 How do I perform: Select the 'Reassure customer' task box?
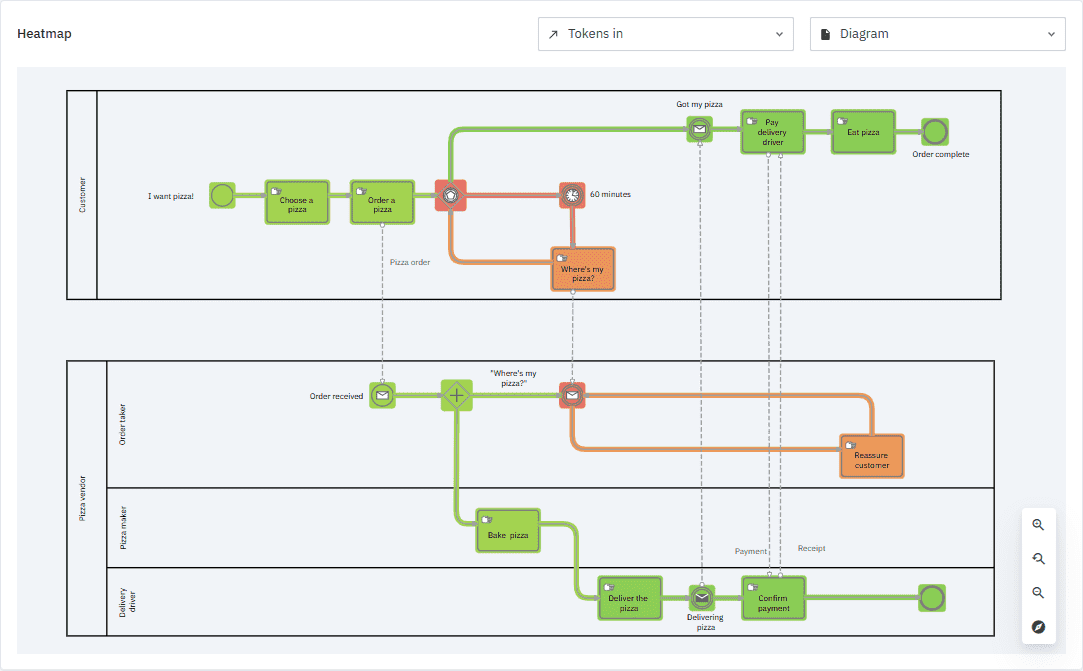coord(871,456)
